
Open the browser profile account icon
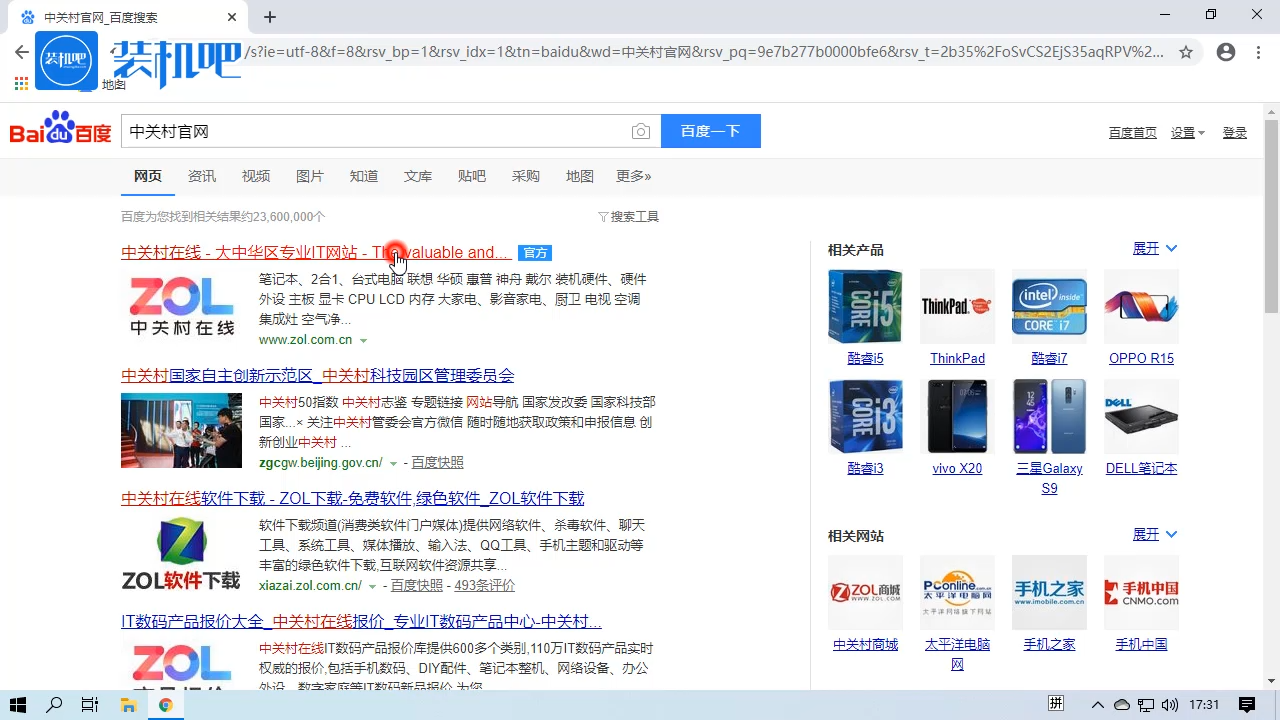click(x=1226, y=52)
